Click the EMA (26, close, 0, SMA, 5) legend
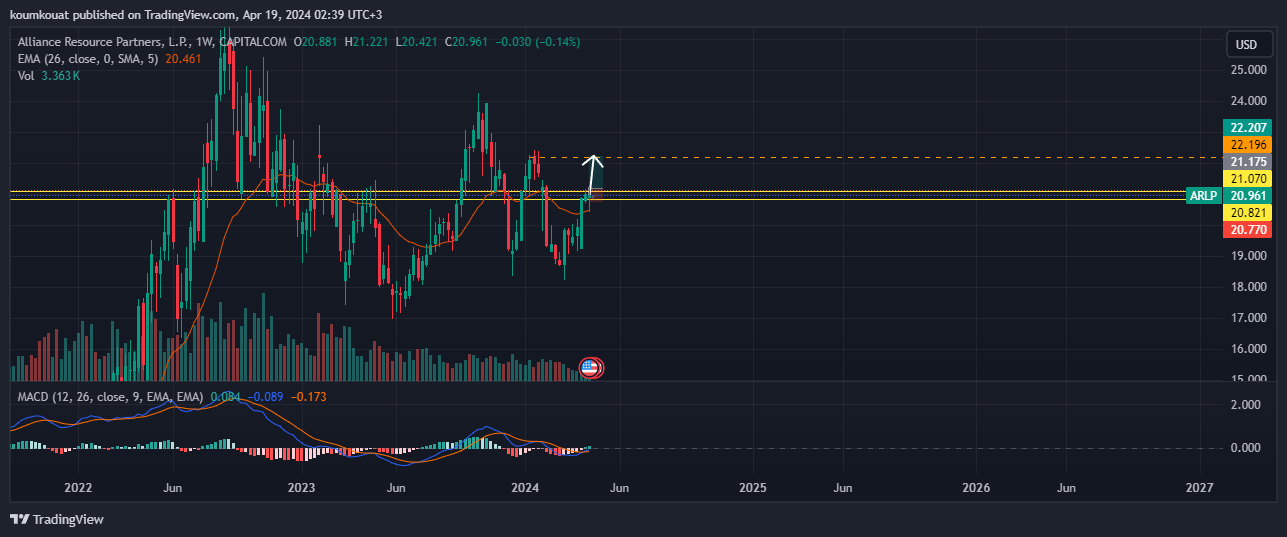Viewport: 1287px width, 537px height. [x=89, y=59]
